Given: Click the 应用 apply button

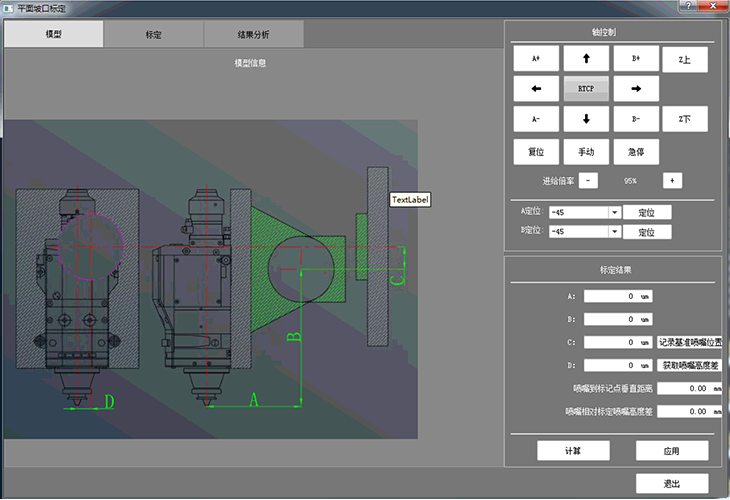Looking at the screenshot, I should click(x=671, y=450).
